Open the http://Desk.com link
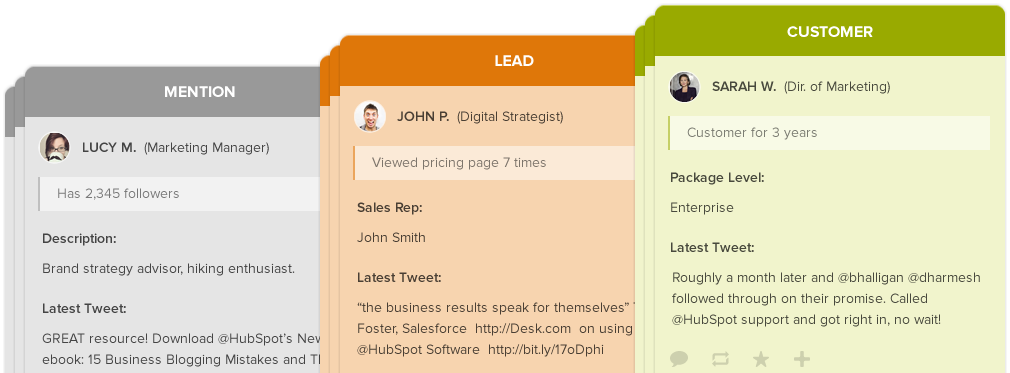 click(523, 329)
